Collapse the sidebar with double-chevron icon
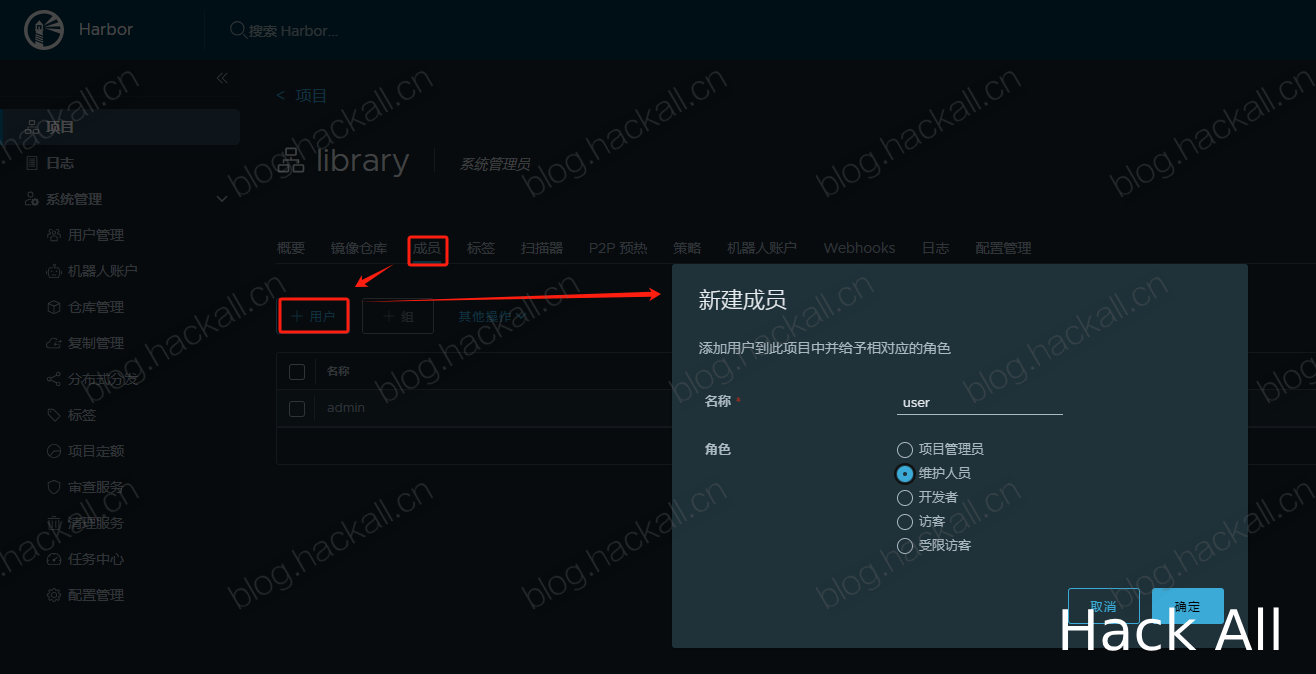1316x674 pixels. (x=222, y=78)
